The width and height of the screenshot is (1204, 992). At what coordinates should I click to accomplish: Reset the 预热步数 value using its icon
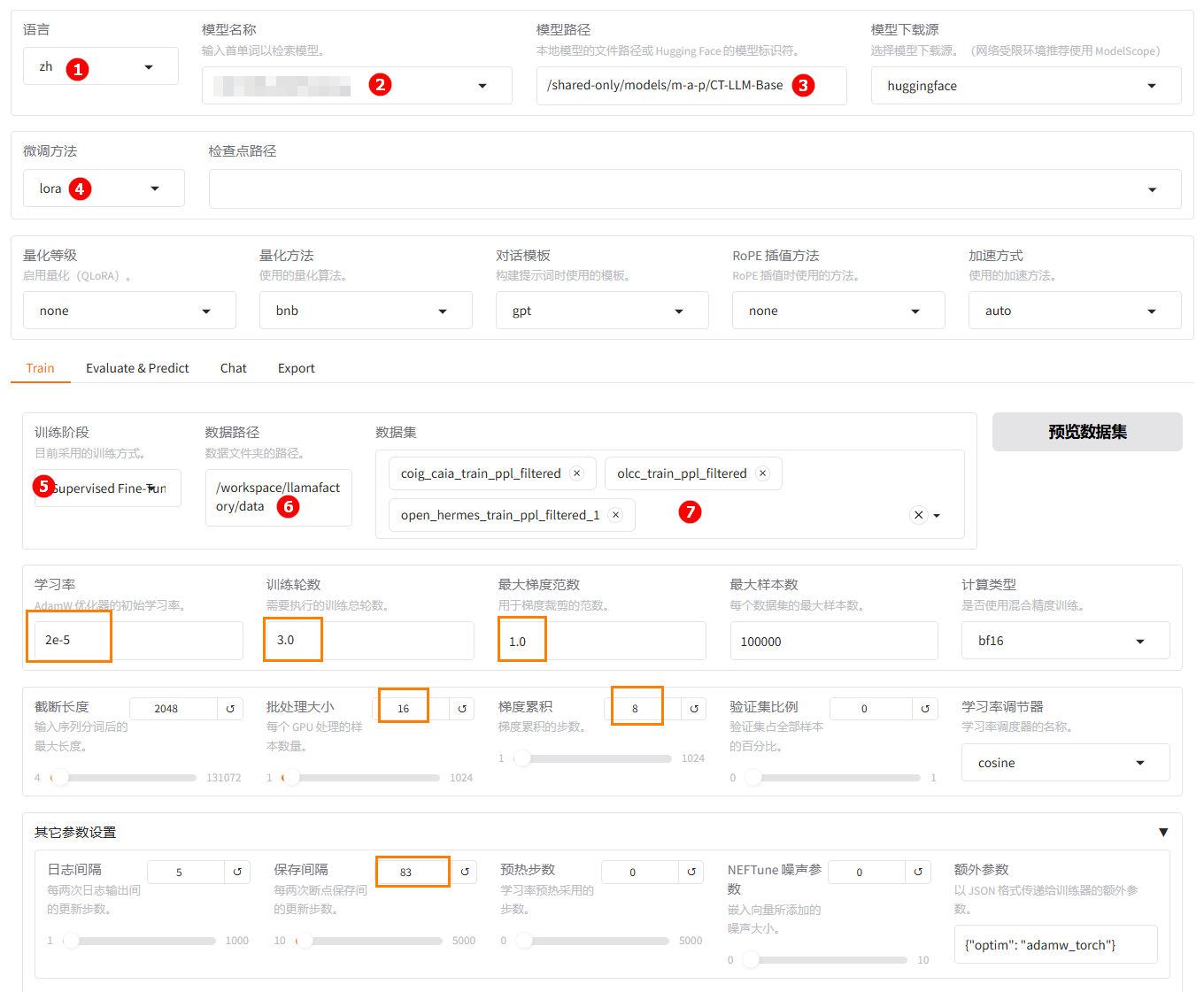(x=691, y=872)
